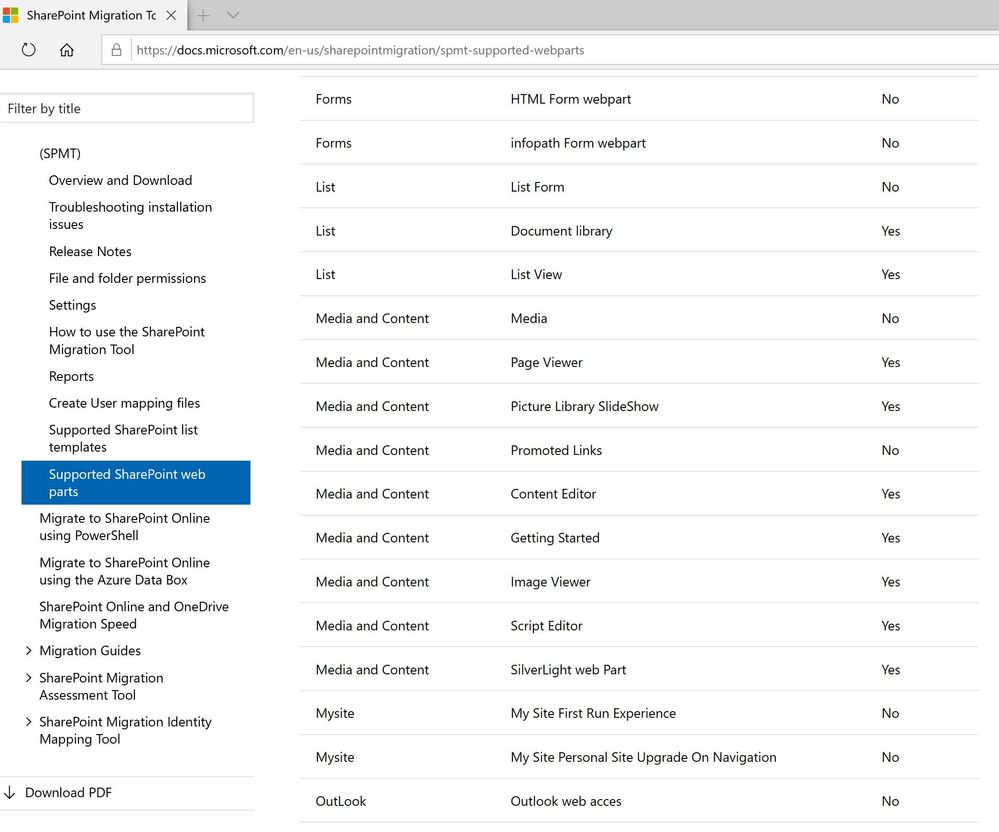This screenshot has height=832, width=999.
Task: Click the Filter by title field
Action: 127,108
